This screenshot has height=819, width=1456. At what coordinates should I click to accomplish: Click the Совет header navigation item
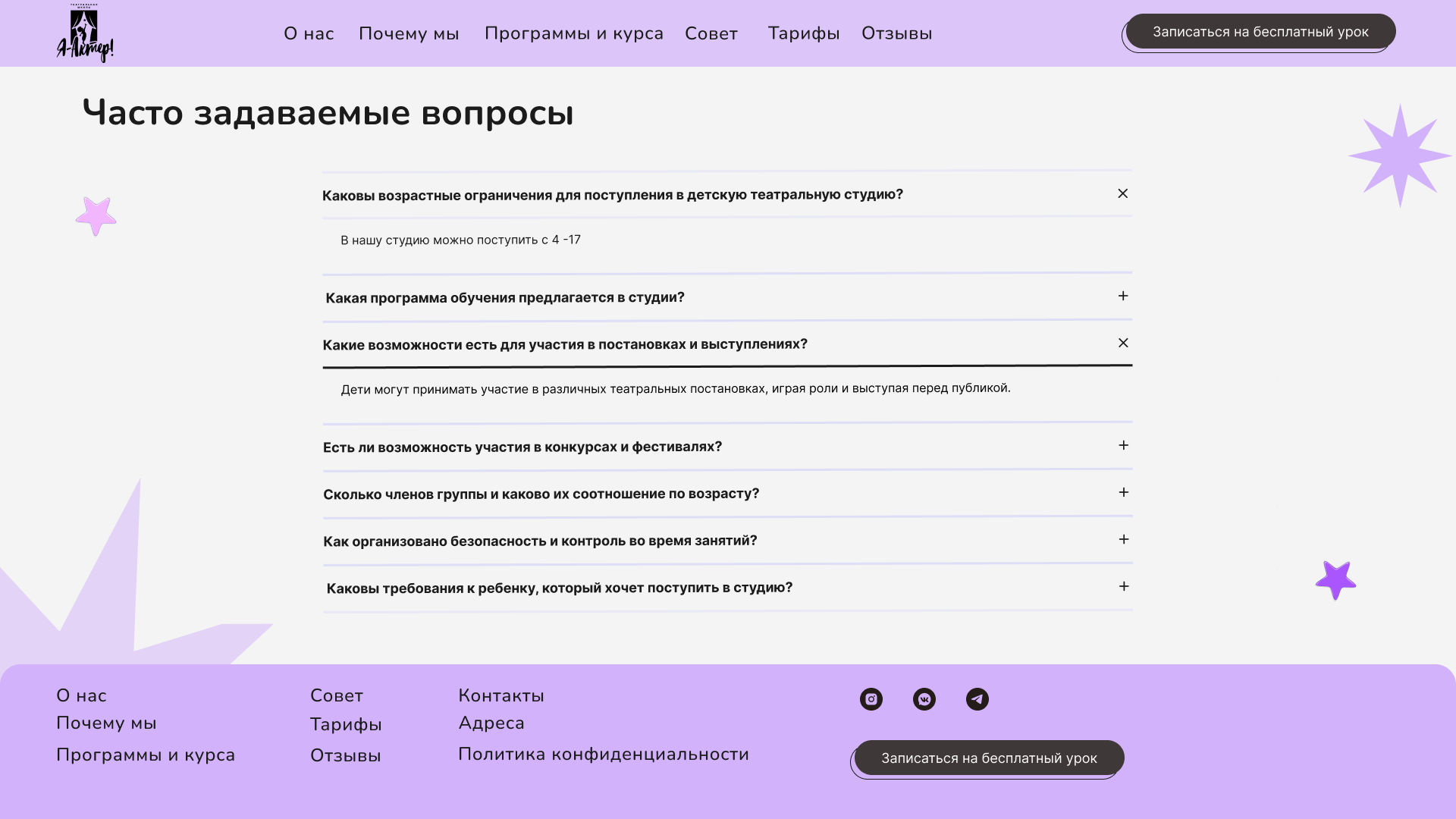(x=711, y=33)
